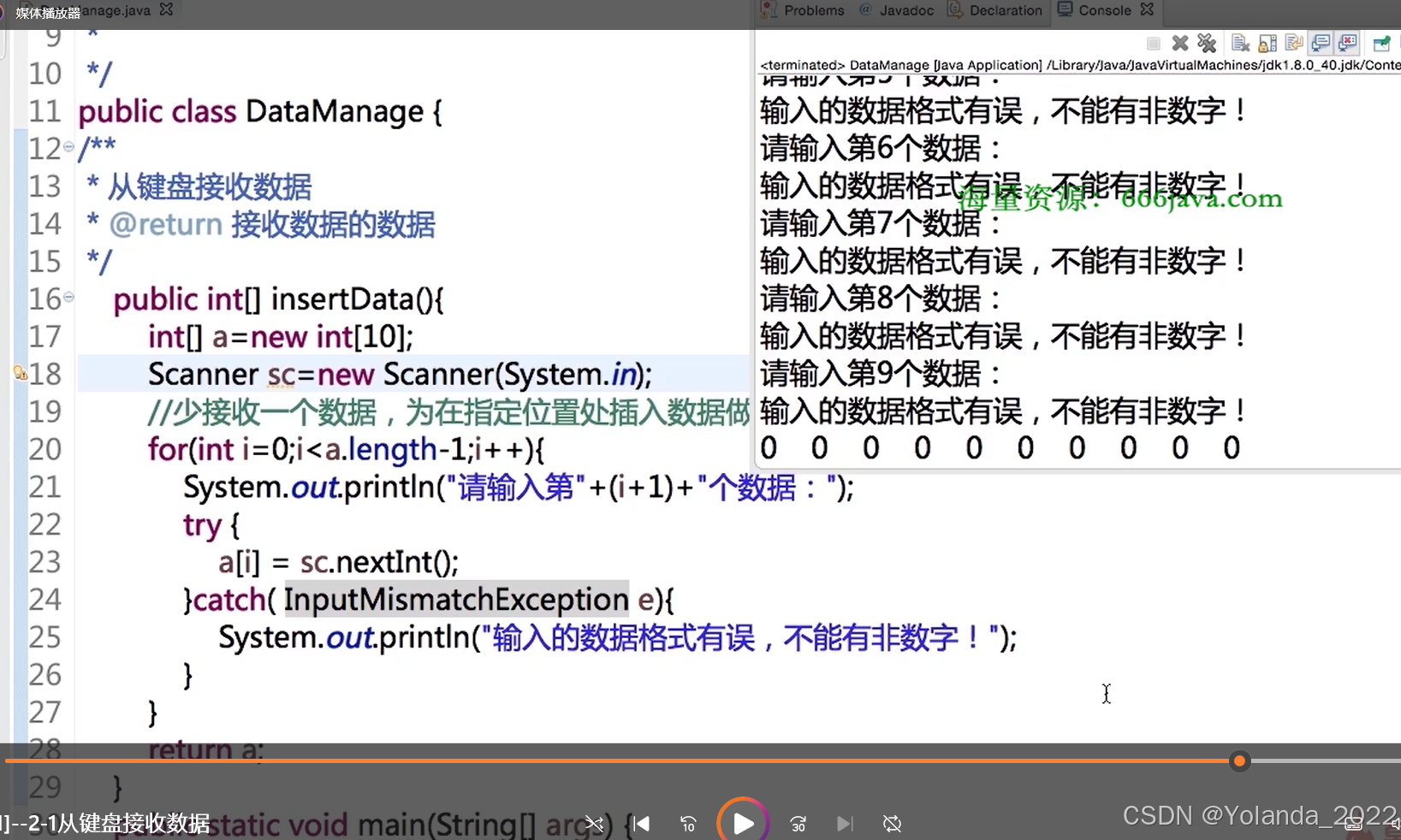Click the Pin Console icon
The height and width of the screenshot is (840, 1401).
tap(1381, 43)
